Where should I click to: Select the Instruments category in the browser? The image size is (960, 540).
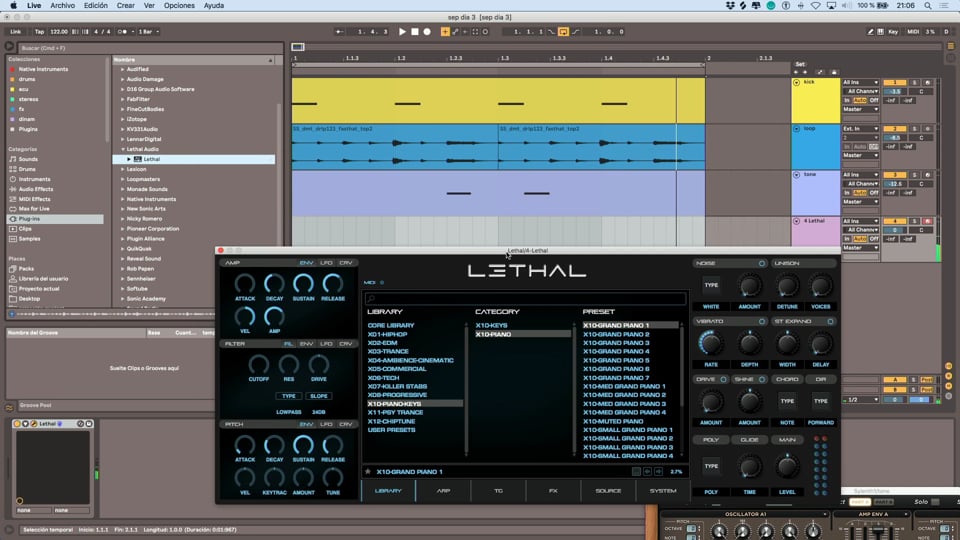(34, 179)
